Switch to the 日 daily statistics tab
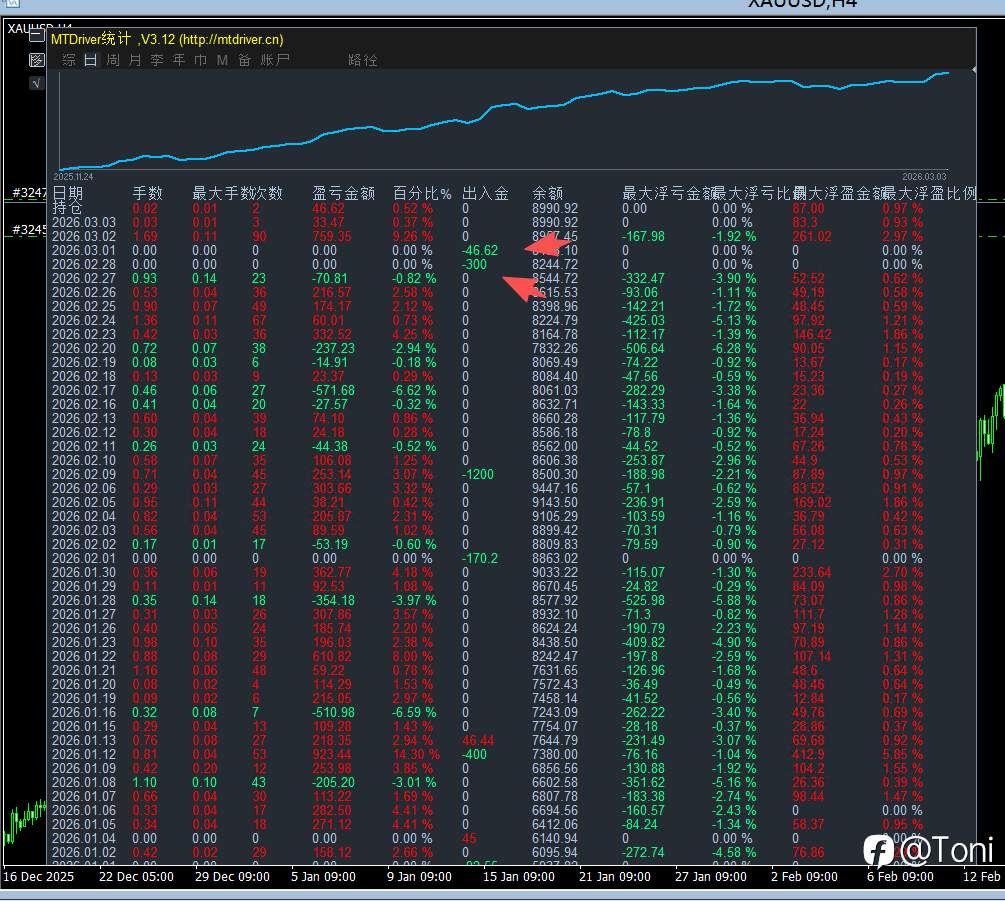Viewport: 1005px width, 901px height. coord(89,59)
